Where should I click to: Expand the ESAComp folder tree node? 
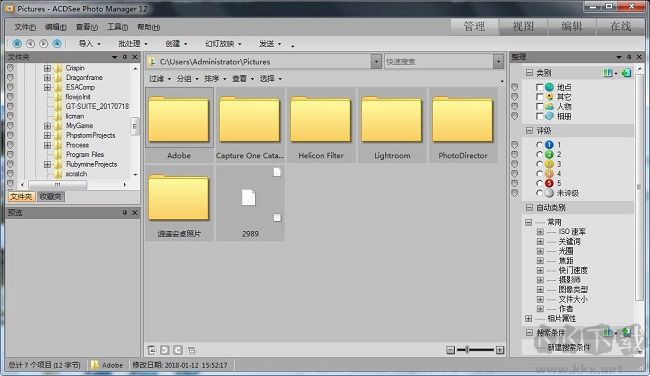click(x=47, y=87)
